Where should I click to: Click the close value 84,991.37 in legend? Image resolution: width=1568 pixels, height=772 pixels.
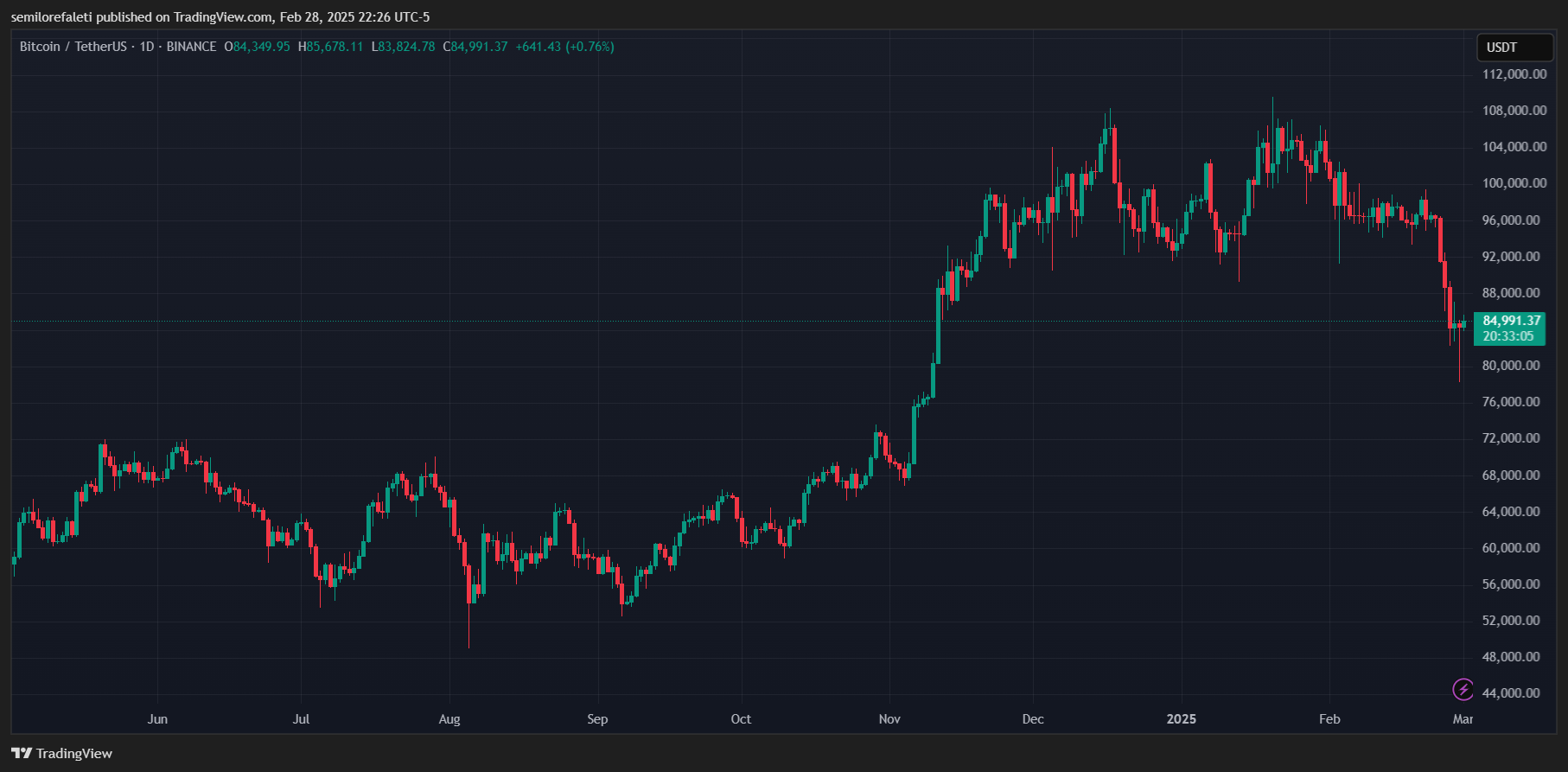479,47
